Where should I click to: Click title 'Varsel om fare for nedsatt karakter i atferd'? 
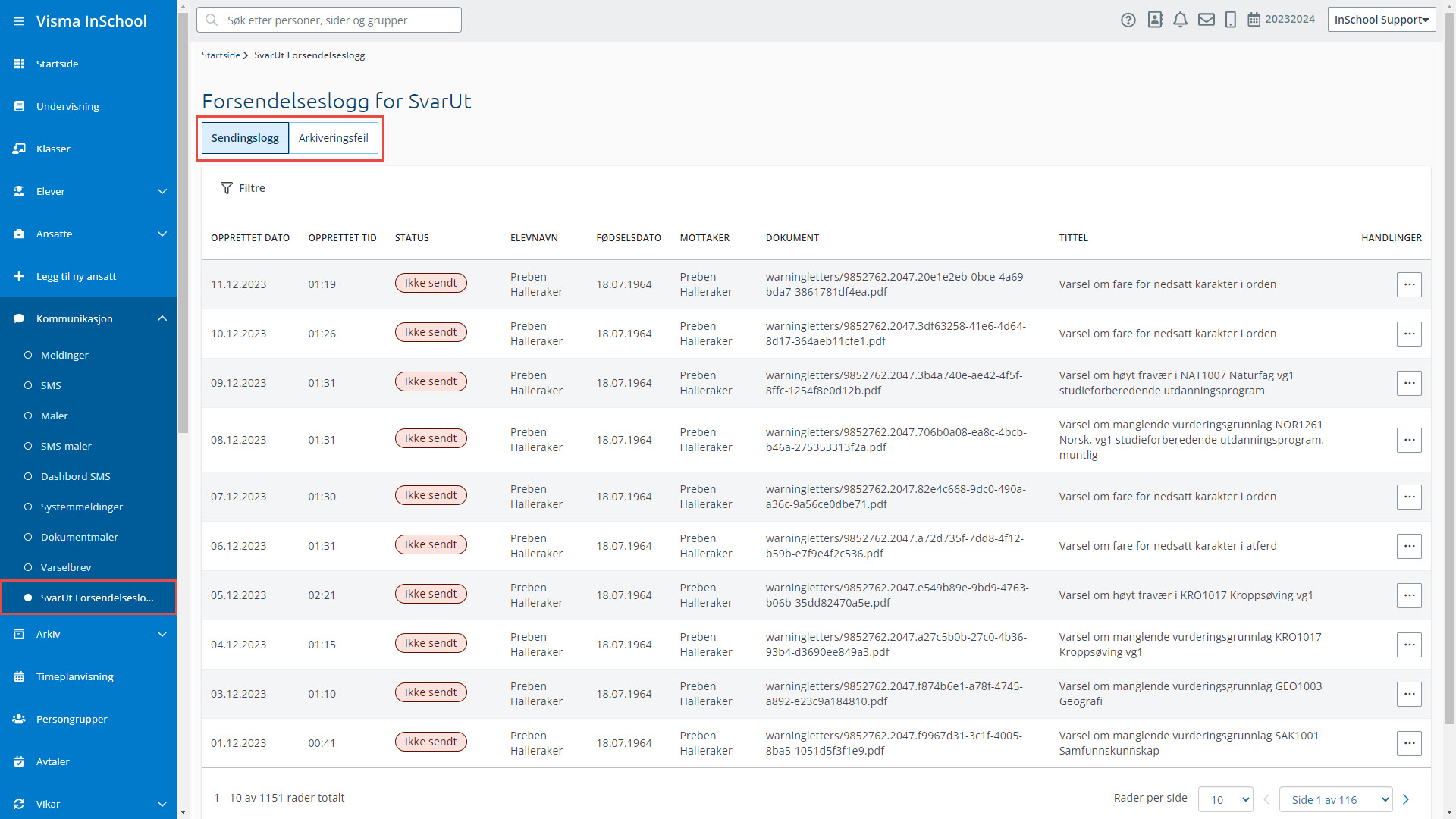[1168, 546]
